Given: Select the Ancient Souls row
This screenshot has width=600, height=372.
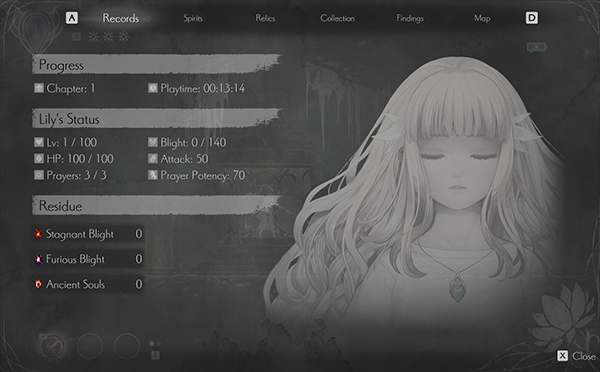Looking at the screenshot, I should click(88, 284).
